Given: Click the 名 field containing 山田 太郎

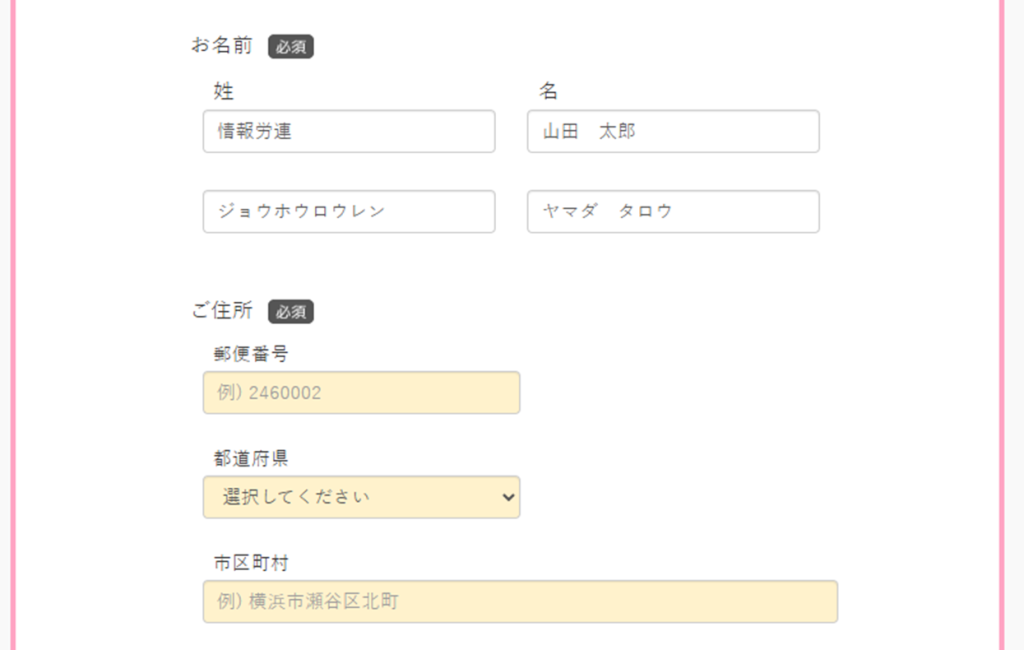Looking at the screenshot, I should (672, 131).
